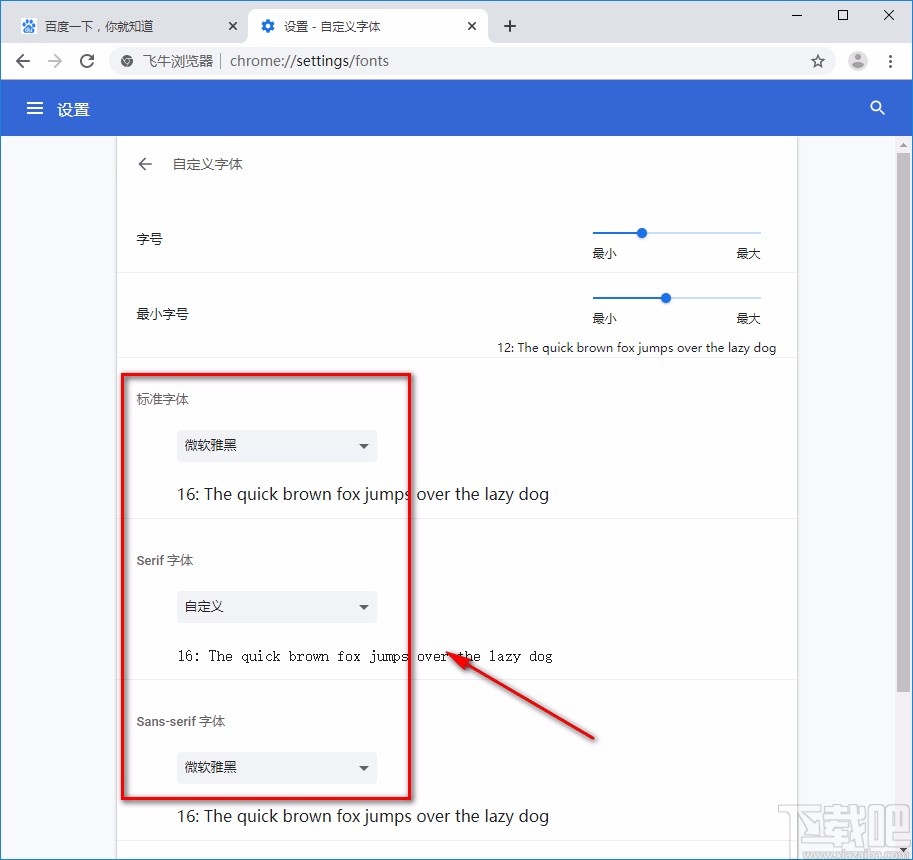
Task: Click the back arrow beside 自定义字体
Action: (x=145, y=164)
